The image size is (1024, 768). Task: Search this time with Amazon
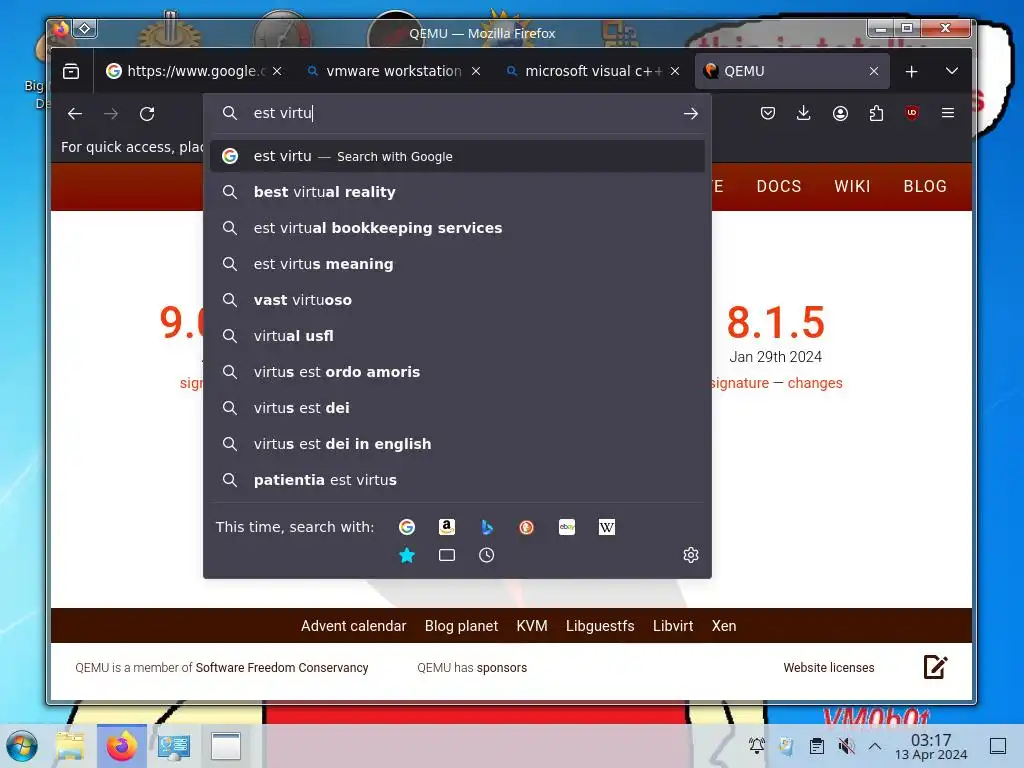[x=447, y=527]
